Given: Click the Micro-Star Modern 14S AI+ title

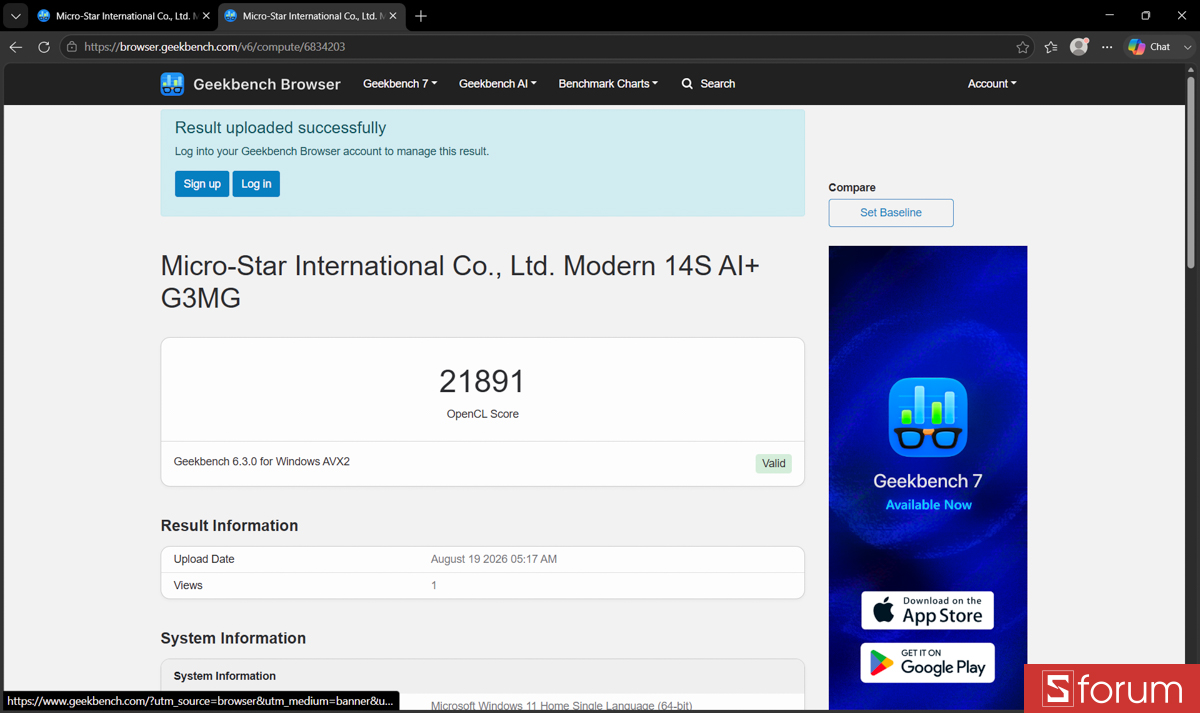Looking at the screenshot, I should [x=460, y=282].
